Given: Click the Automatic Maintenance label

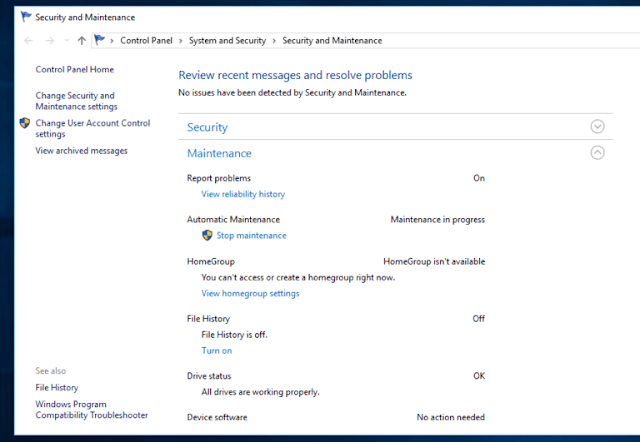Looking at the screenshot, I should coord(233,220).
